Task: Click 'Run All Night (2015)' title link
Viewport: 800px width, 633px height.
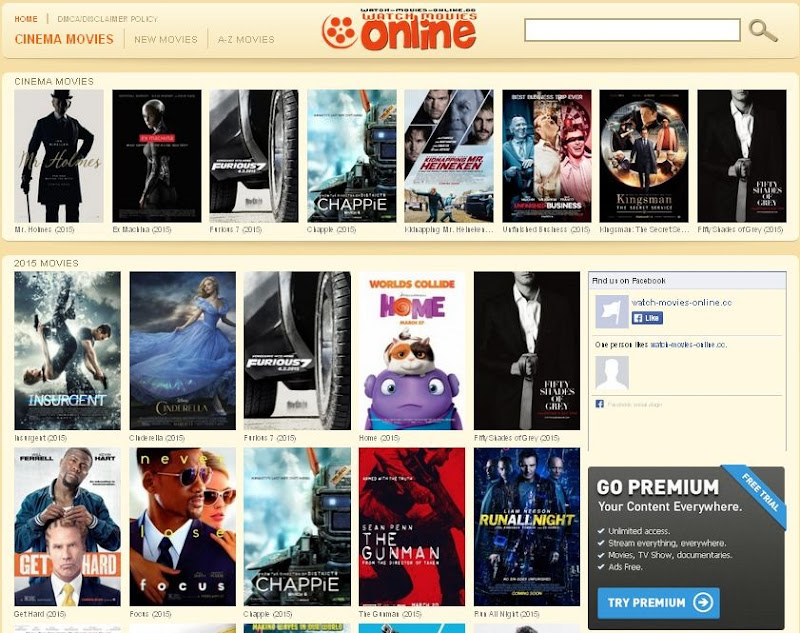Action: [507, 614]
